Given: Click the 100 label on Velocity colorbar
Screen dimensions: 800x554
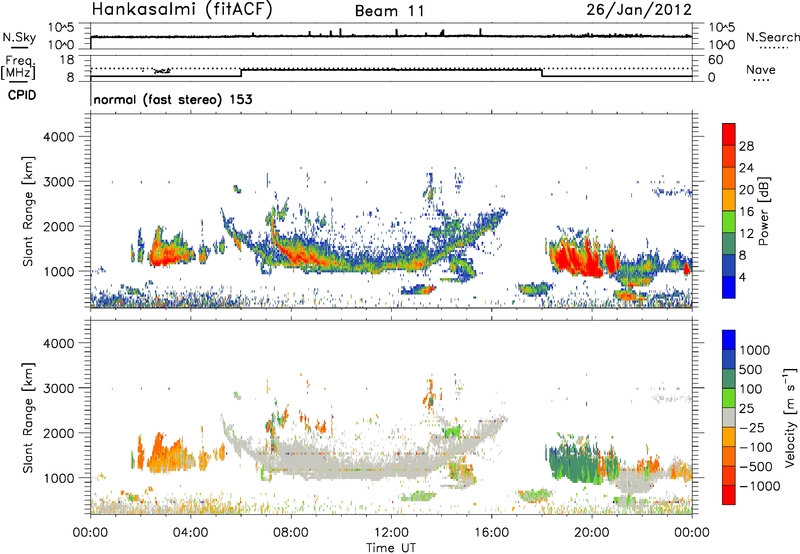Looking at the screenshot, I should (x=751, y=389).
